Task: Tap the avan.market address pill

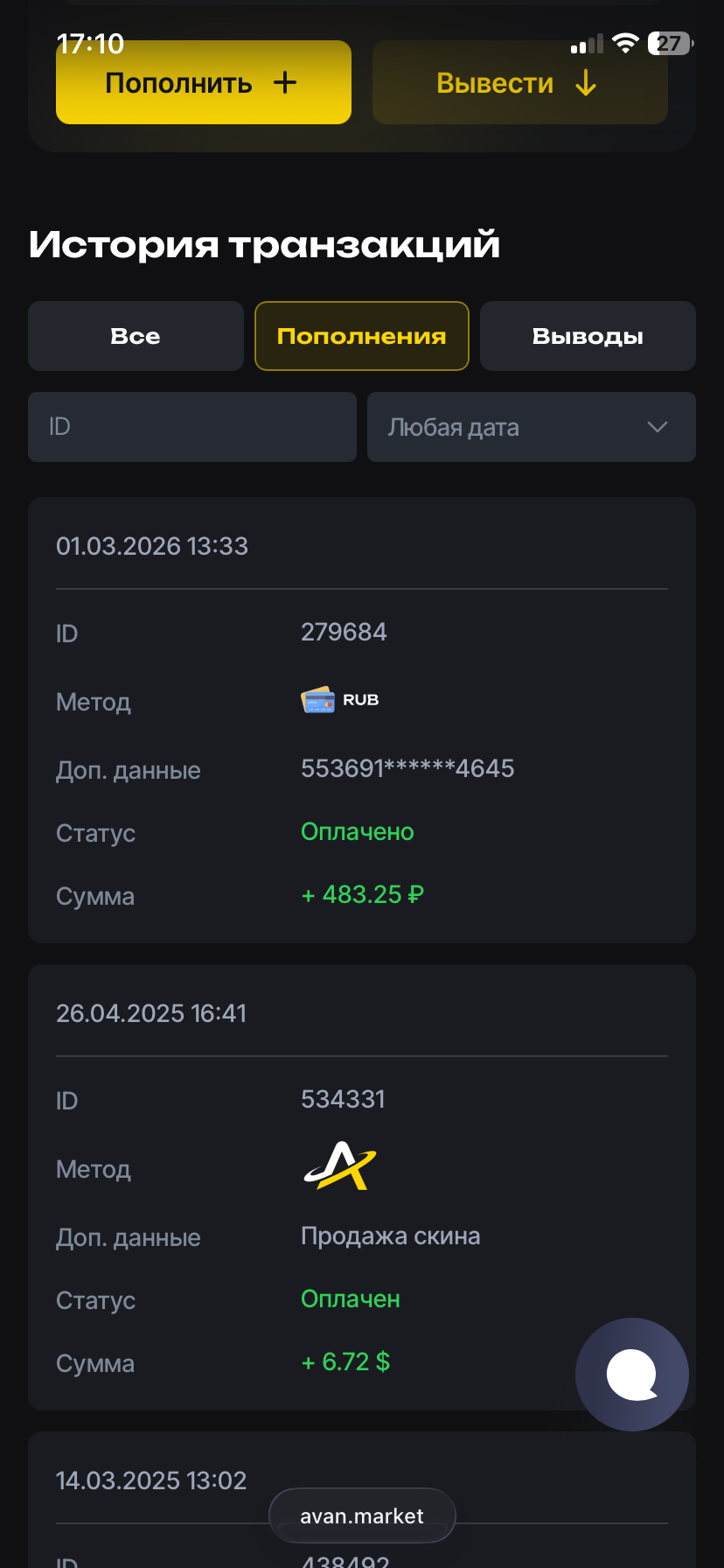Action: click(362, 1516)
